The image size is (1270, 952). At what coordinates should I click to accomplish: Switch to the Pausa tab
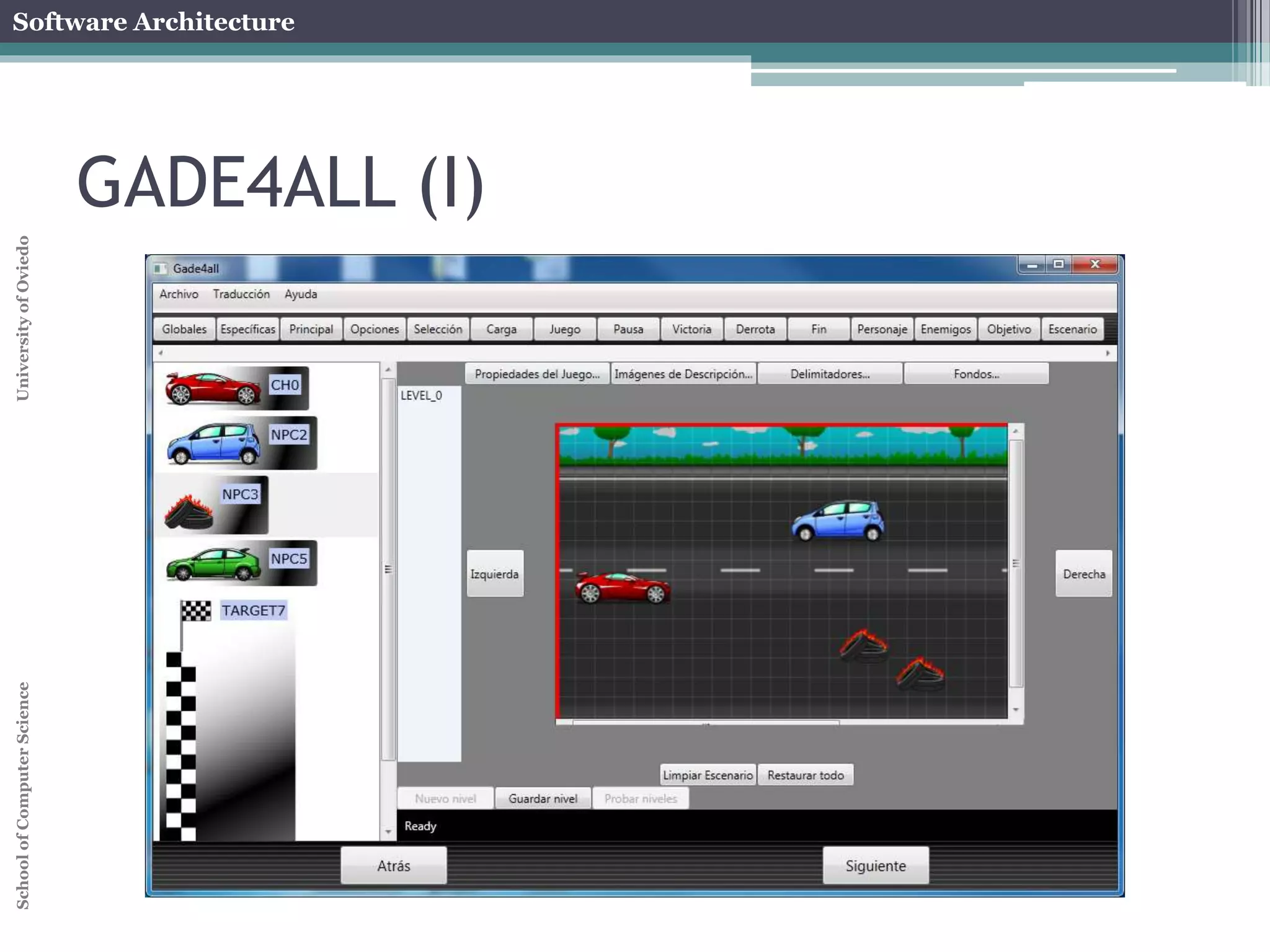pos(628,329)
